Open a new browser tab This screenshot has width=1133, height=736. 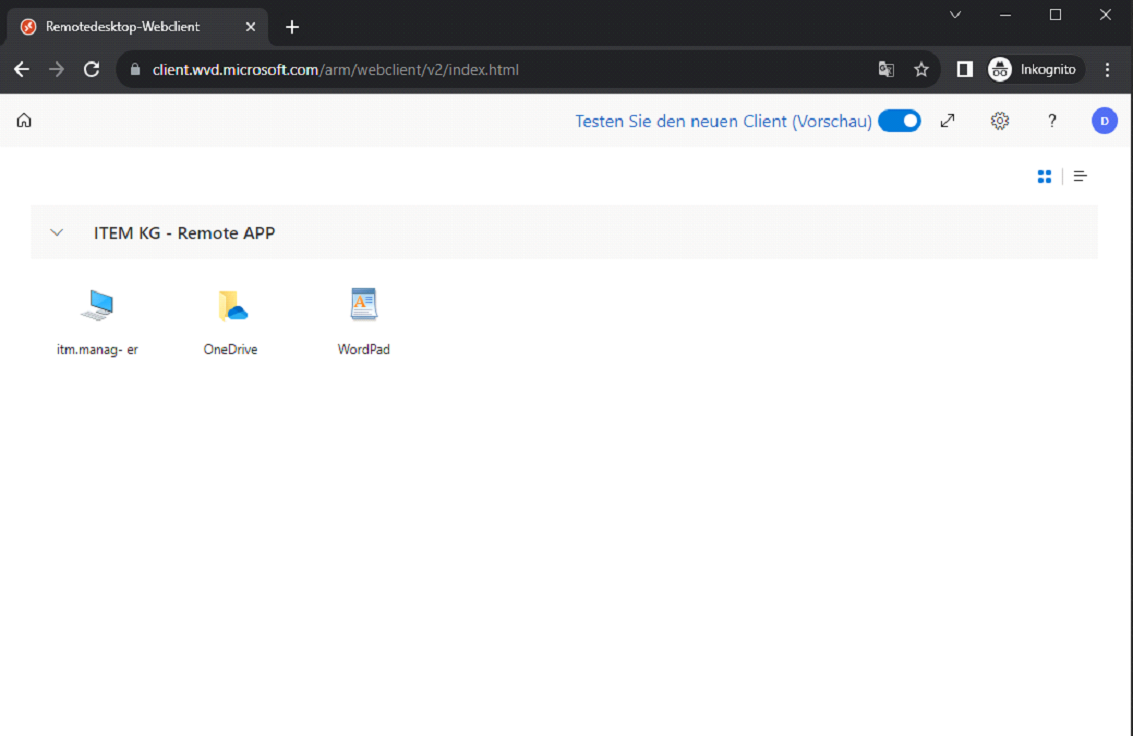292,27
